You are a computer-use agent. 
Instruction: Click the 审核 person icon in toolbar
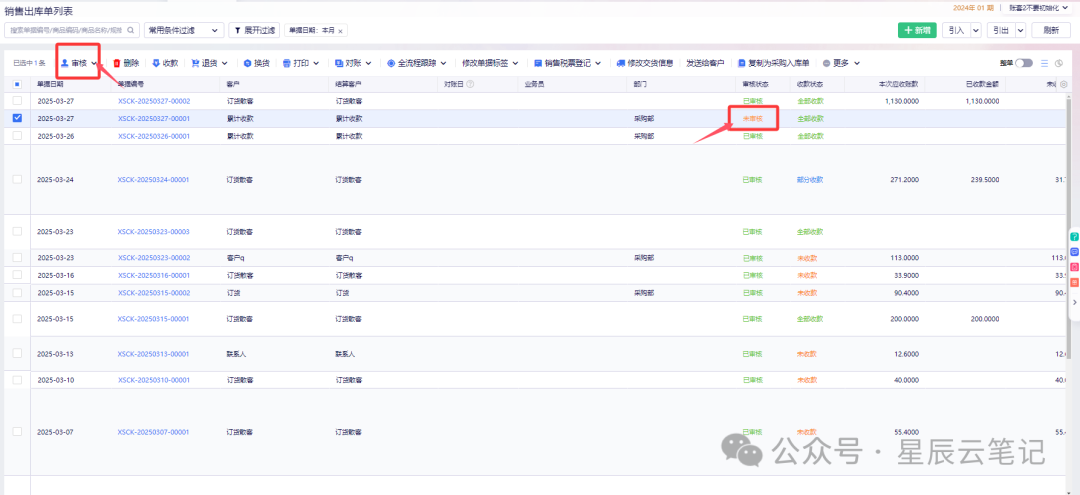(x=65, y=63)
